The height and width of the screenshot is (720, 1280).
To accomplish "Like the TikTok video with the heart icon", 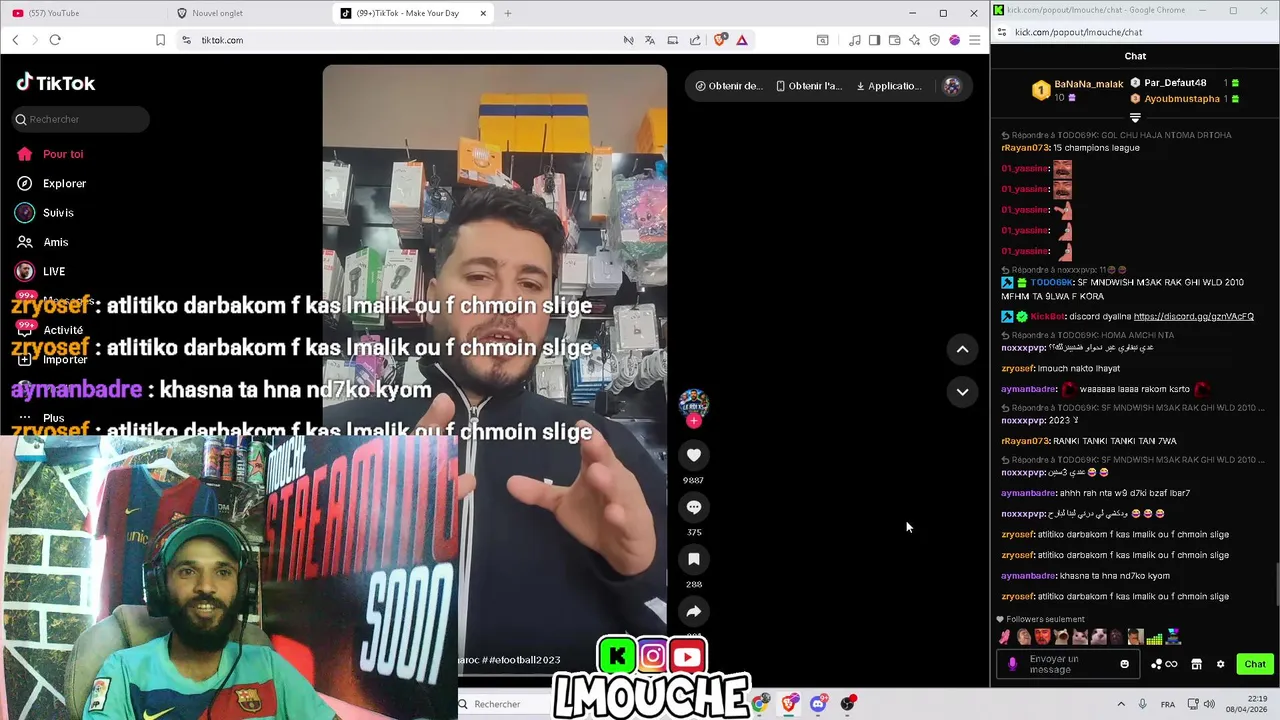I will tap(694, 455).
